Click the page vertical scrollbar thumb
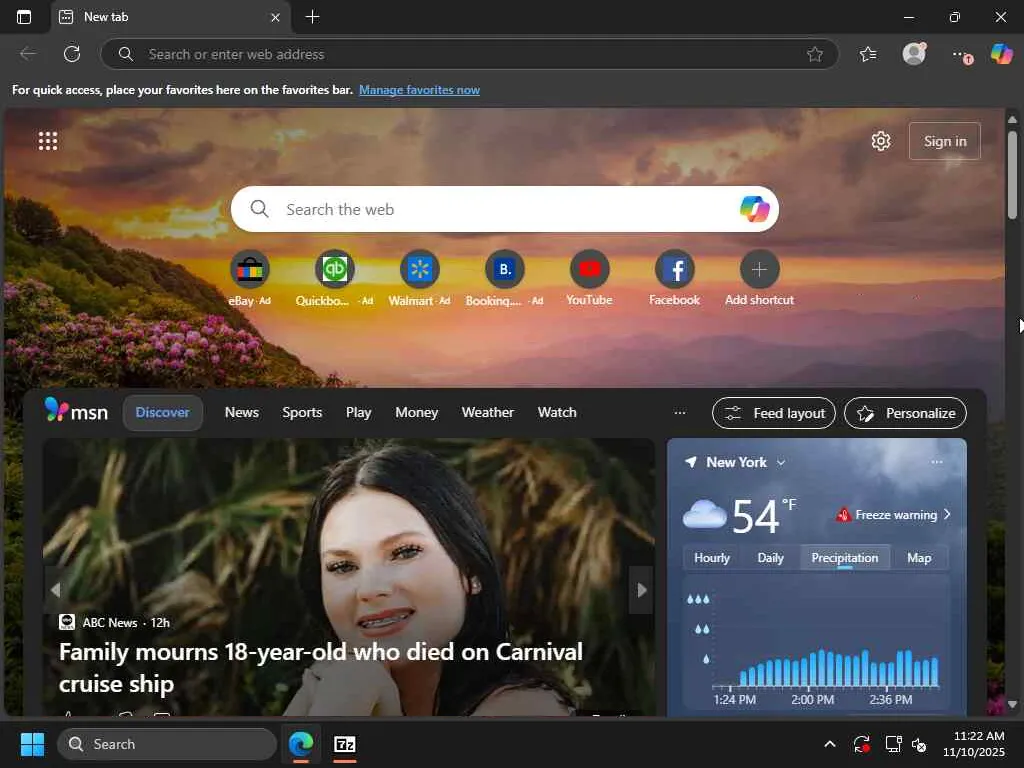Screen dimensions: 1024x768 (1012, 175)
